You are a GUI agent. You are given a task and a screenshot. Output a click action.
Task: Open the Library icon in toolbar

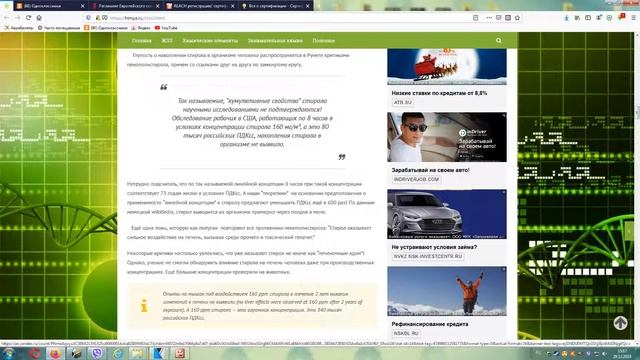pyautogui.click(x=577, y=18)
